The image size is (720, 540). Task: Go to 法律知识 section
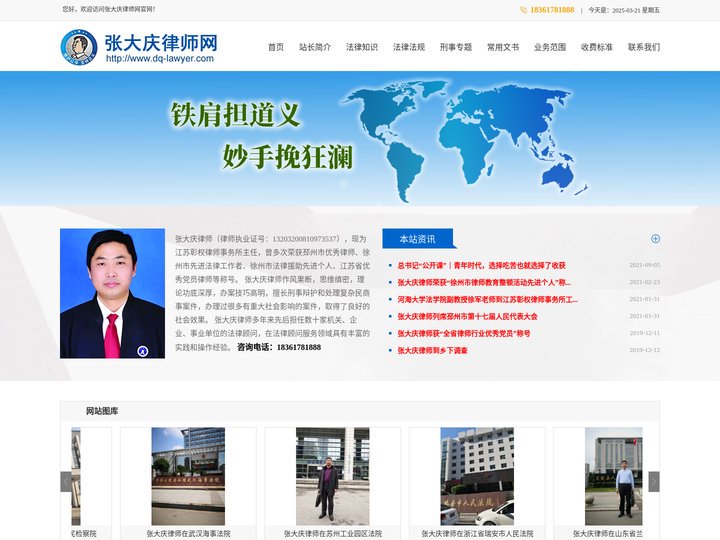click(362, 47)
